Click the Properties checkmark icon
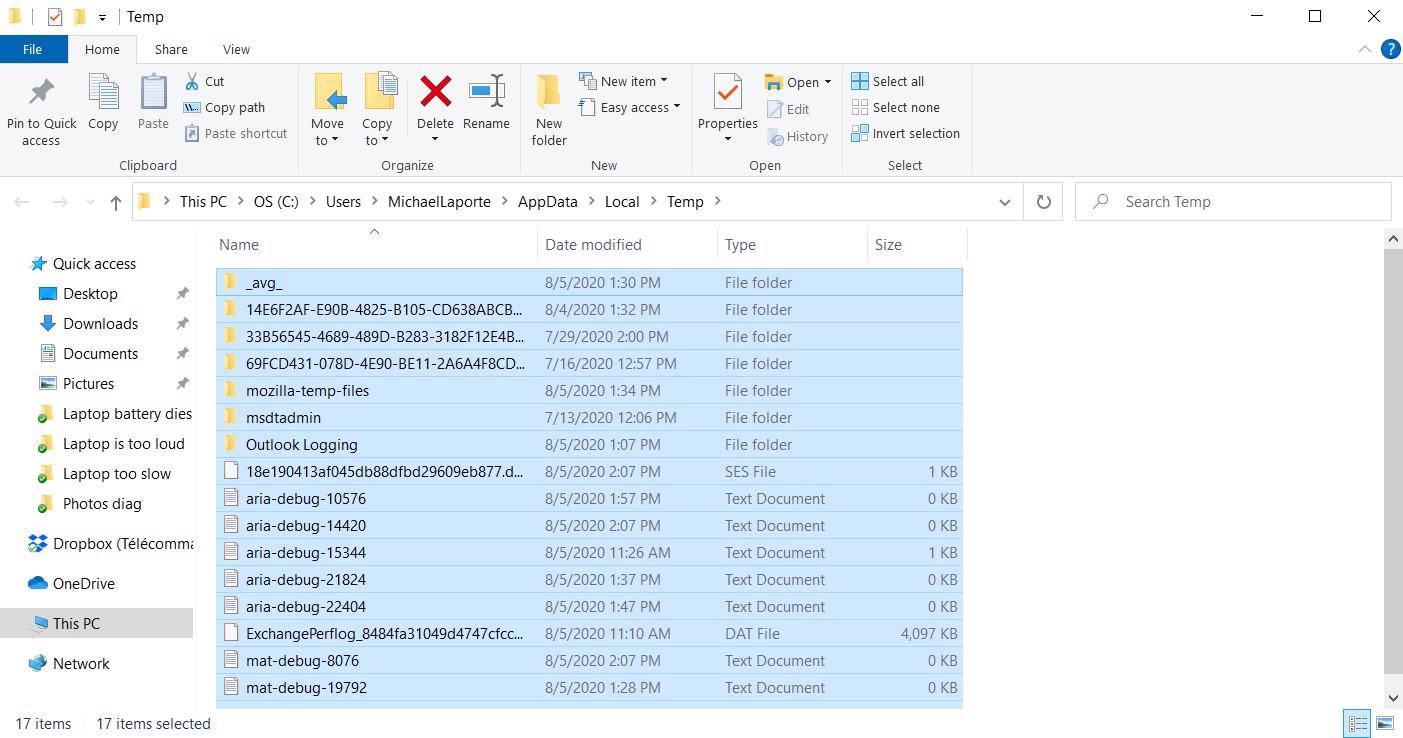1403x738 pixels. coord(727,92)
